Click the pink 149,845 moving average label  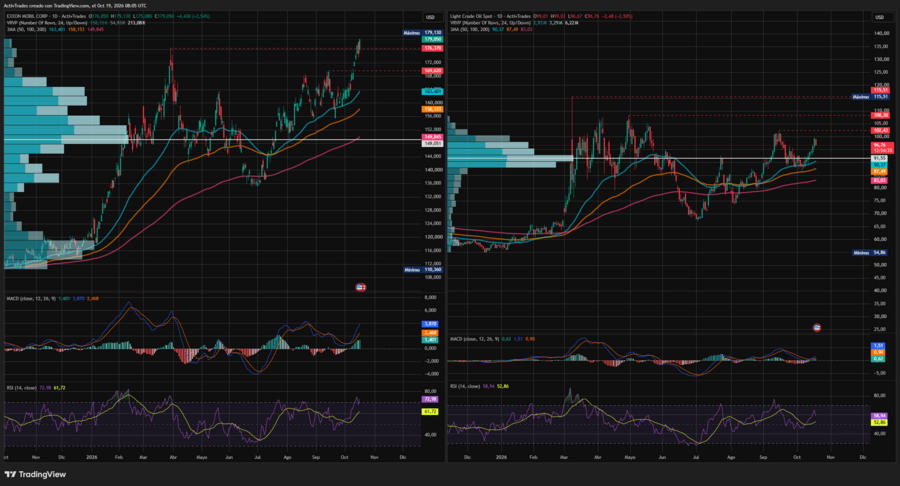pyautogui.click(x=432, y=137)
